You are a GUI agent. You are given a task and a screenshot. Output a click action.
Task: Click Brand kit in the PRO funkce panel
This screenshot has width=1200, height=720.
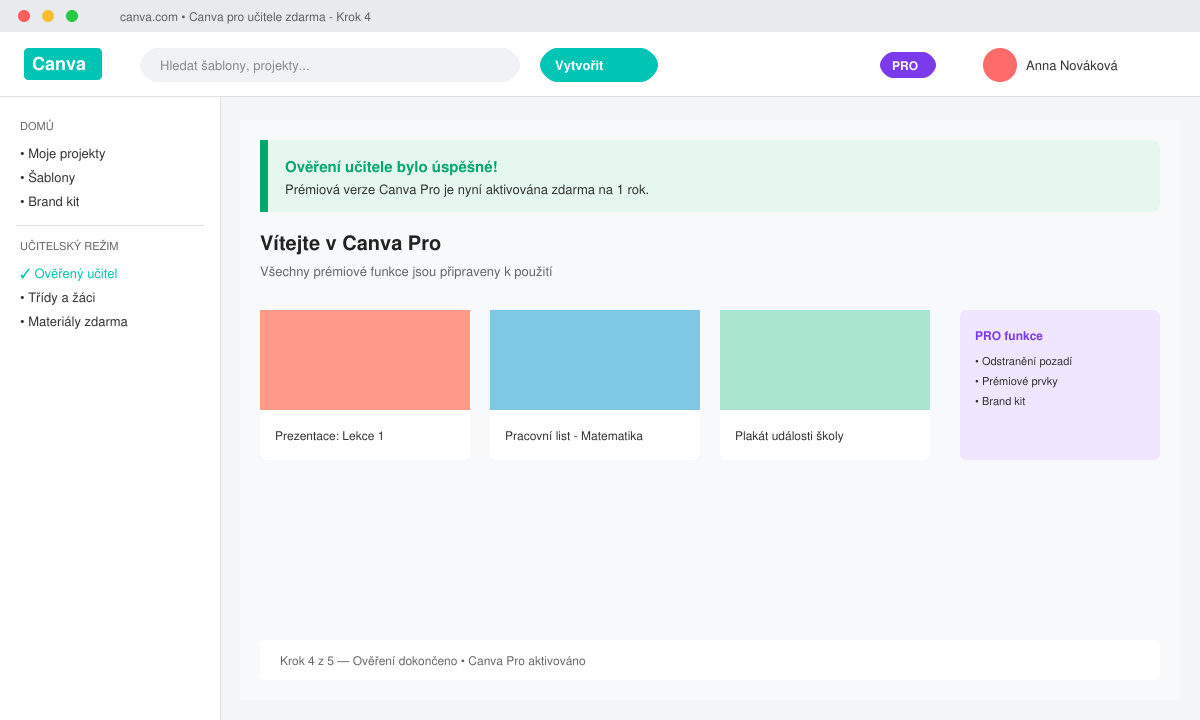tap(1000, 401)
